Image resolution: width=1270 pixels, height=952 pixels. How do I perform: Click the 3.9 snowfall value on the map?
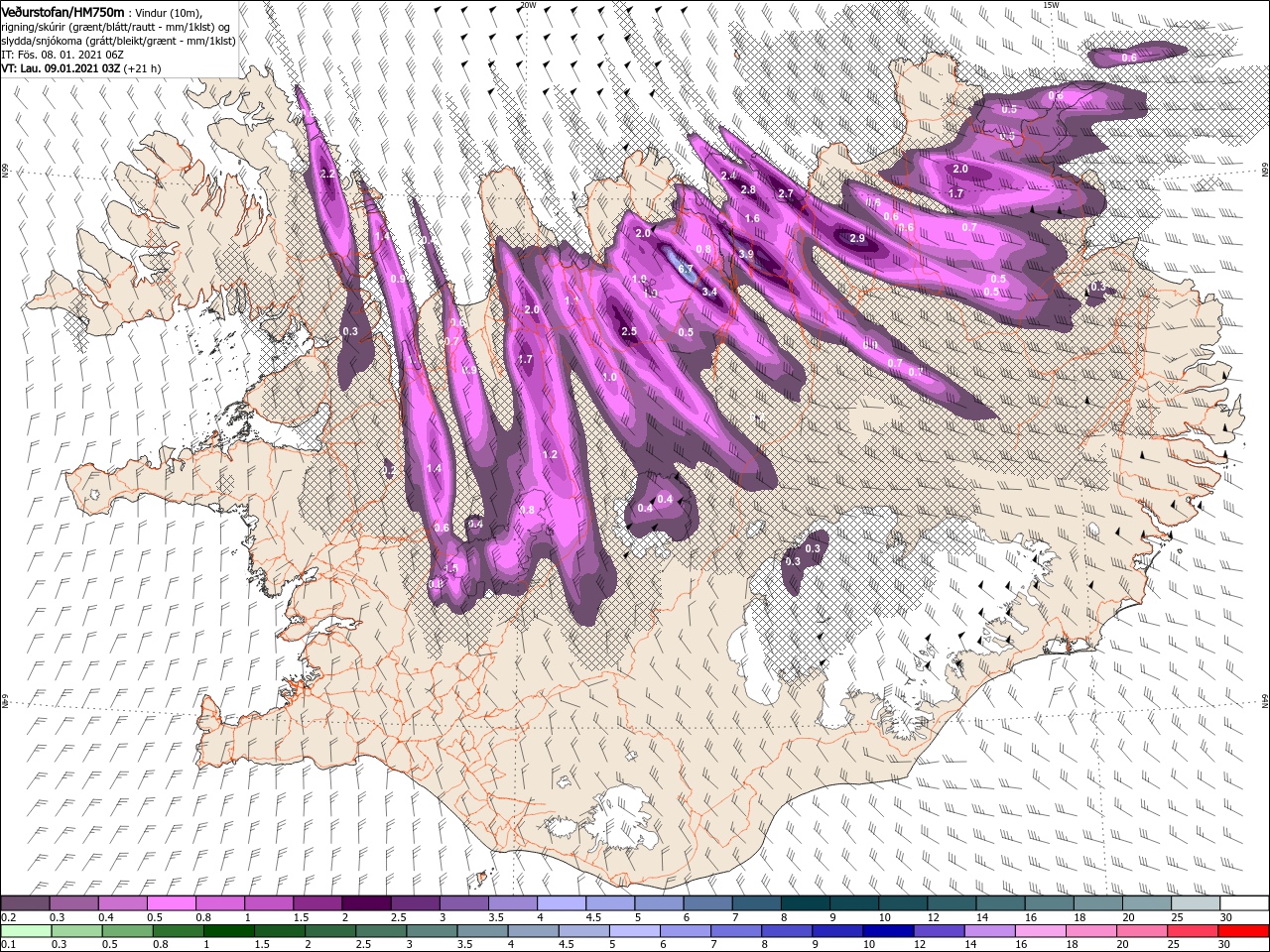pos(746,255)
